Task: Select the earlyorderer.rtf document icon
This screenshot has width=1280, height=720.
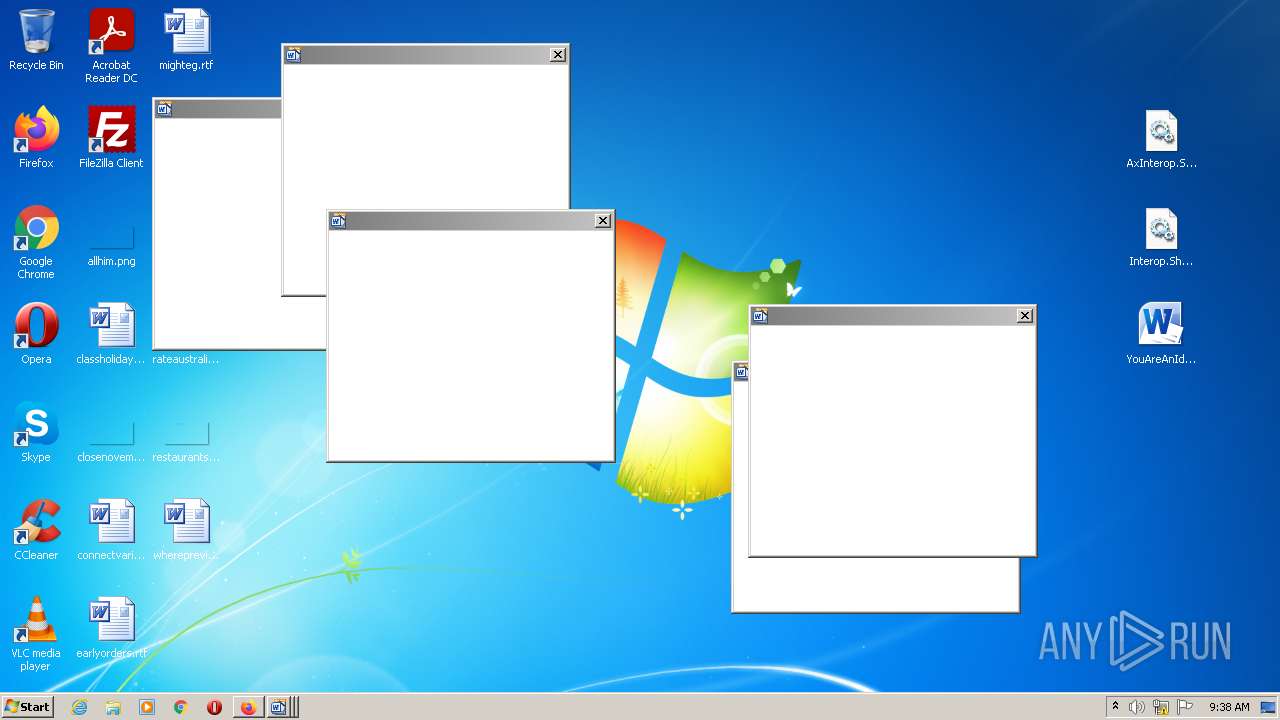Action: point(111,628)
